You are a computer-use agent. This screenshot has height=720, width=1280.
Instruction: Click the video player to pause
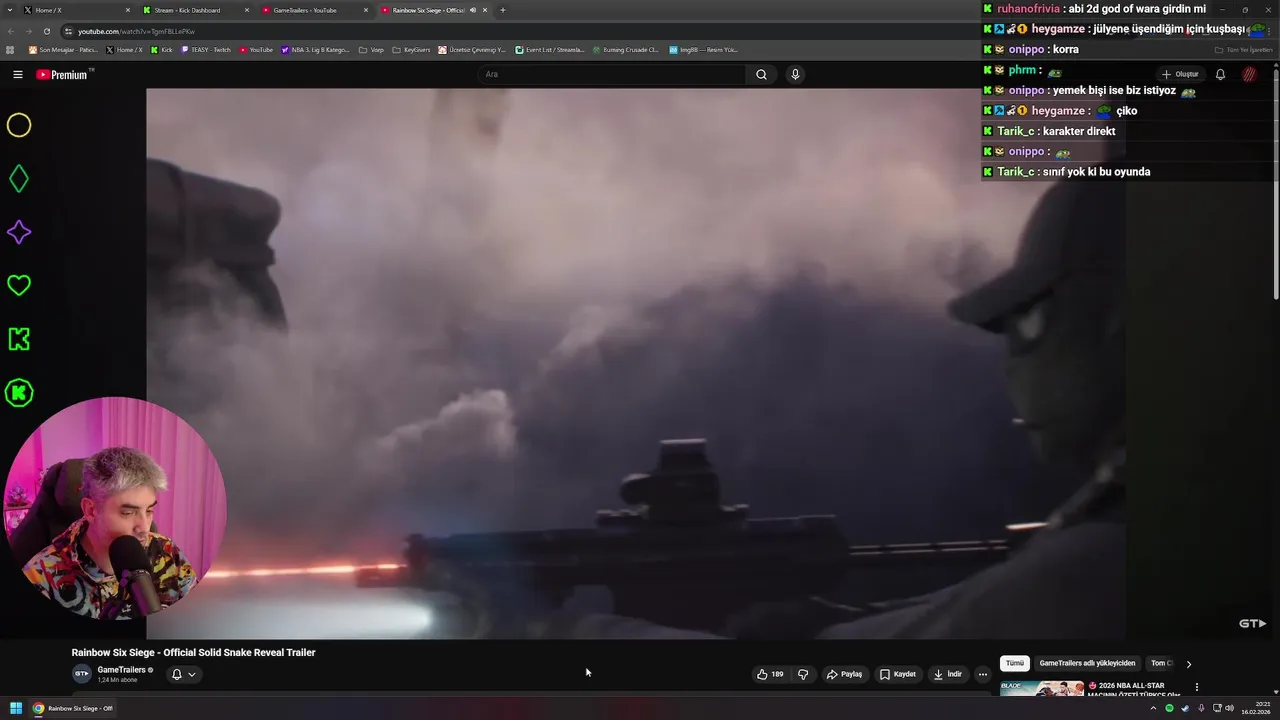[x=636, y=363]
